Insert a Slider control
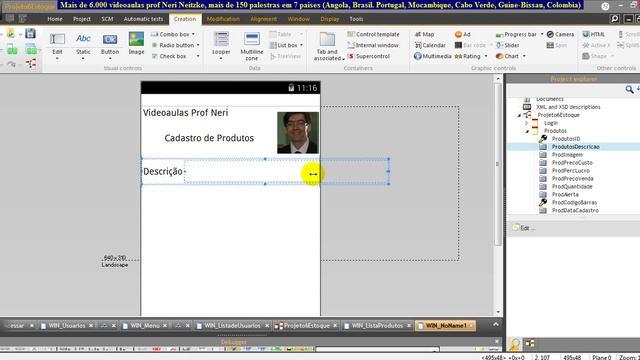 (508, 45)
